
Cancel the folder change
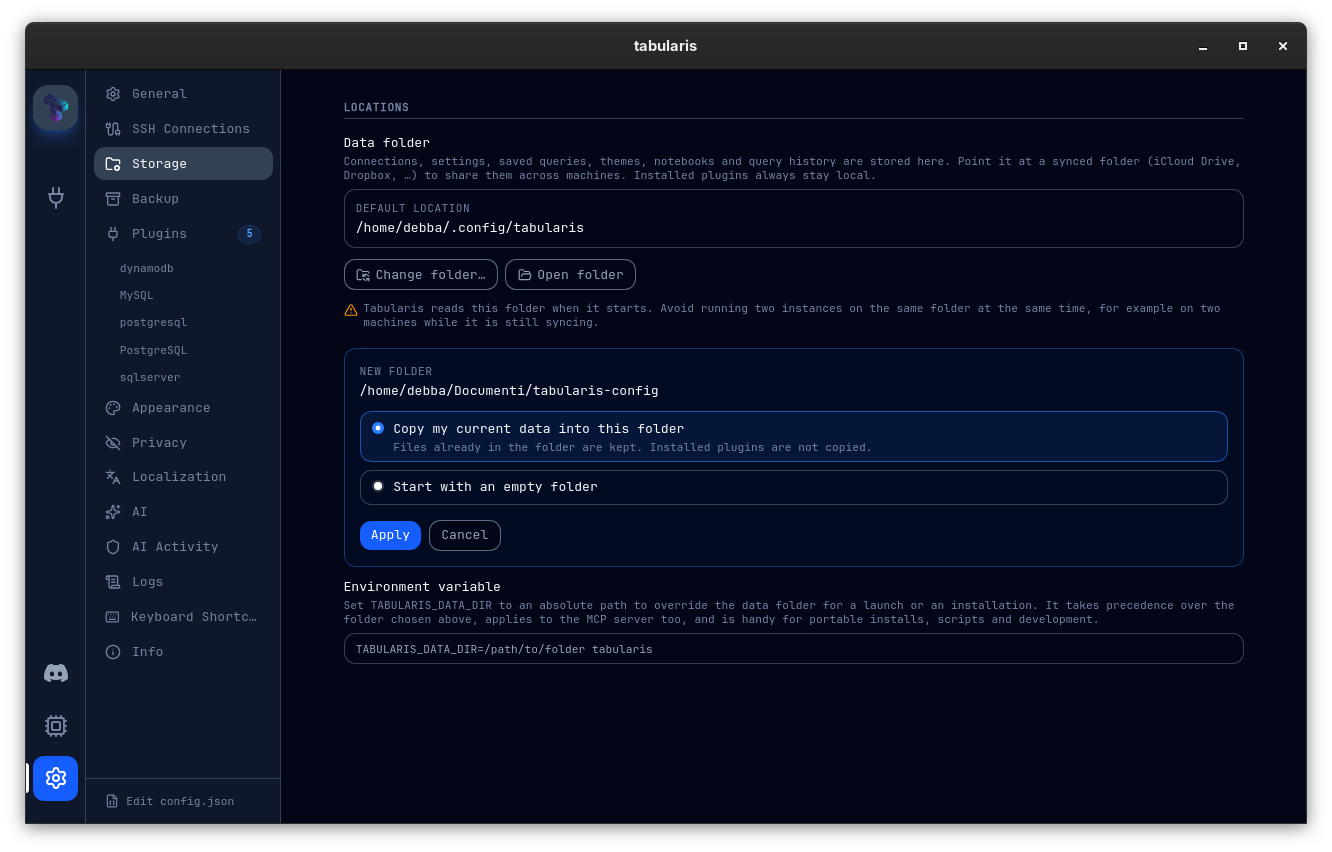coord(465,535)
